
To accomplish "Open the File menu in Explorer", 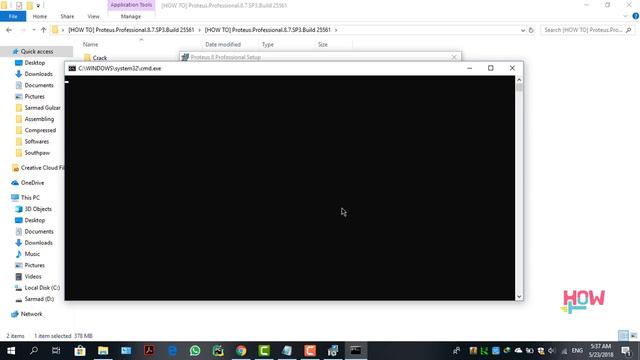I will [x=13, y=16].
